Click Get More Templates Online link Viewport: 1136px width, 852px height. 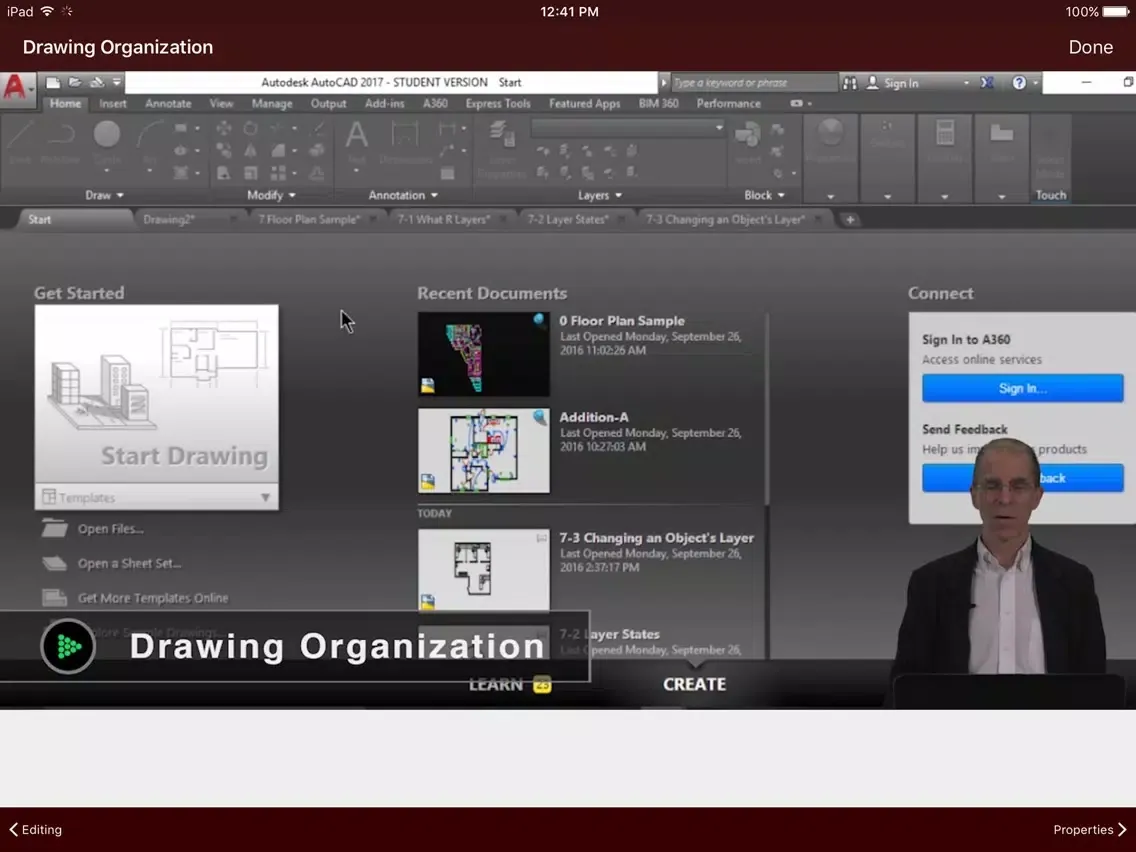[153, 598]
